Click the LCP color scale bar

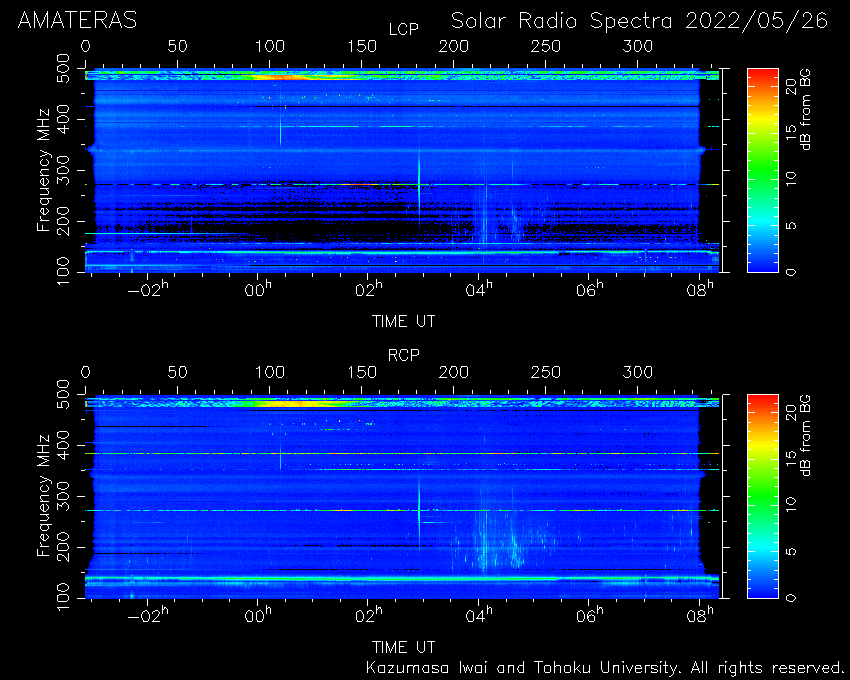[x=763, y=170]
